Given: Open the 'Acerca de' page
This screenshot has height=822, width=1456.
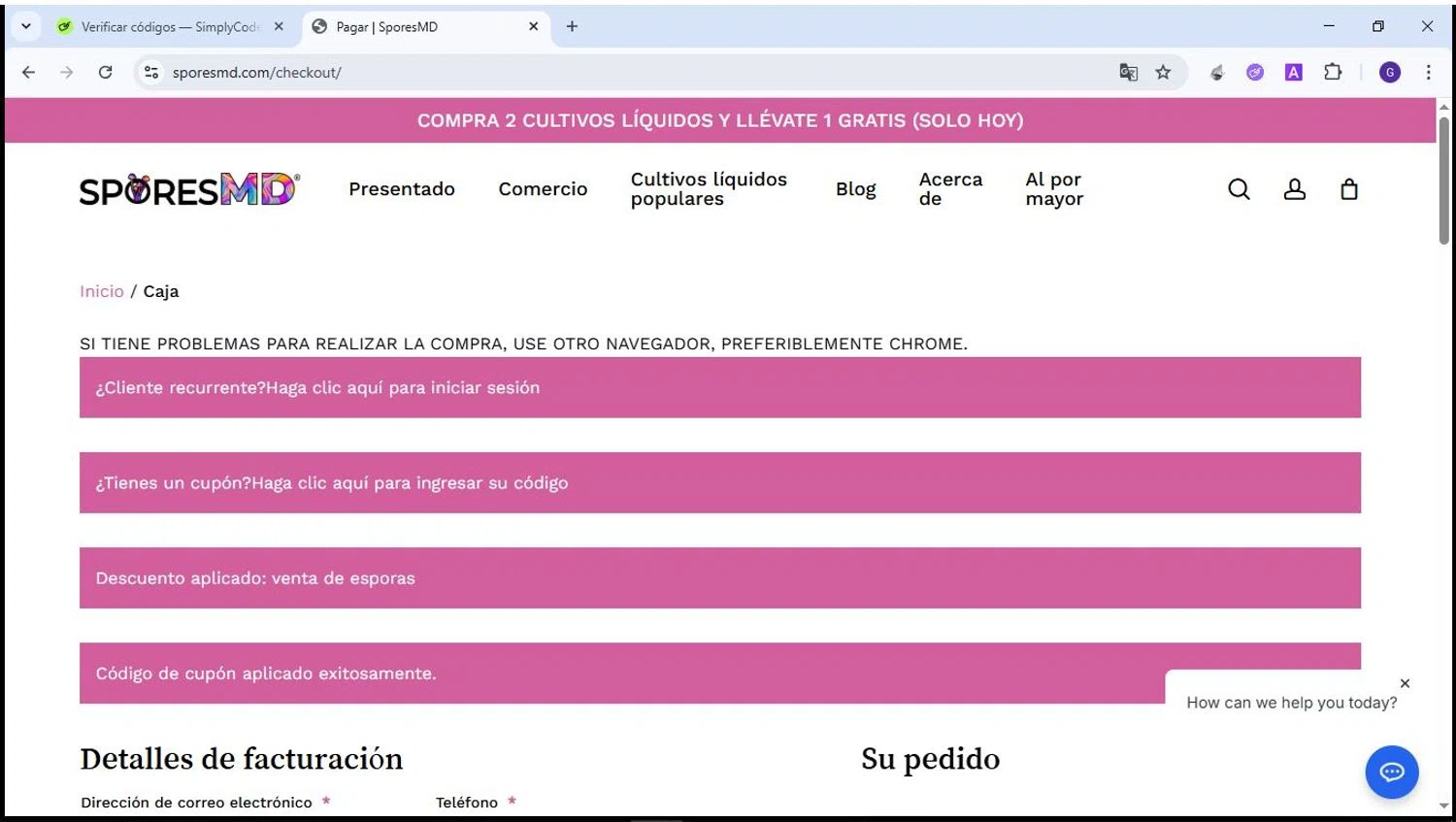Looking at the screenshot, I should click(x=950, y=189).
